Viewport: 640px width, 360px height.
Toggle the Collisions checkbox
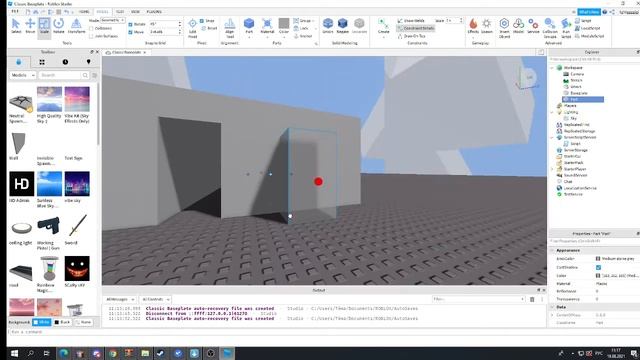point(91,29)
